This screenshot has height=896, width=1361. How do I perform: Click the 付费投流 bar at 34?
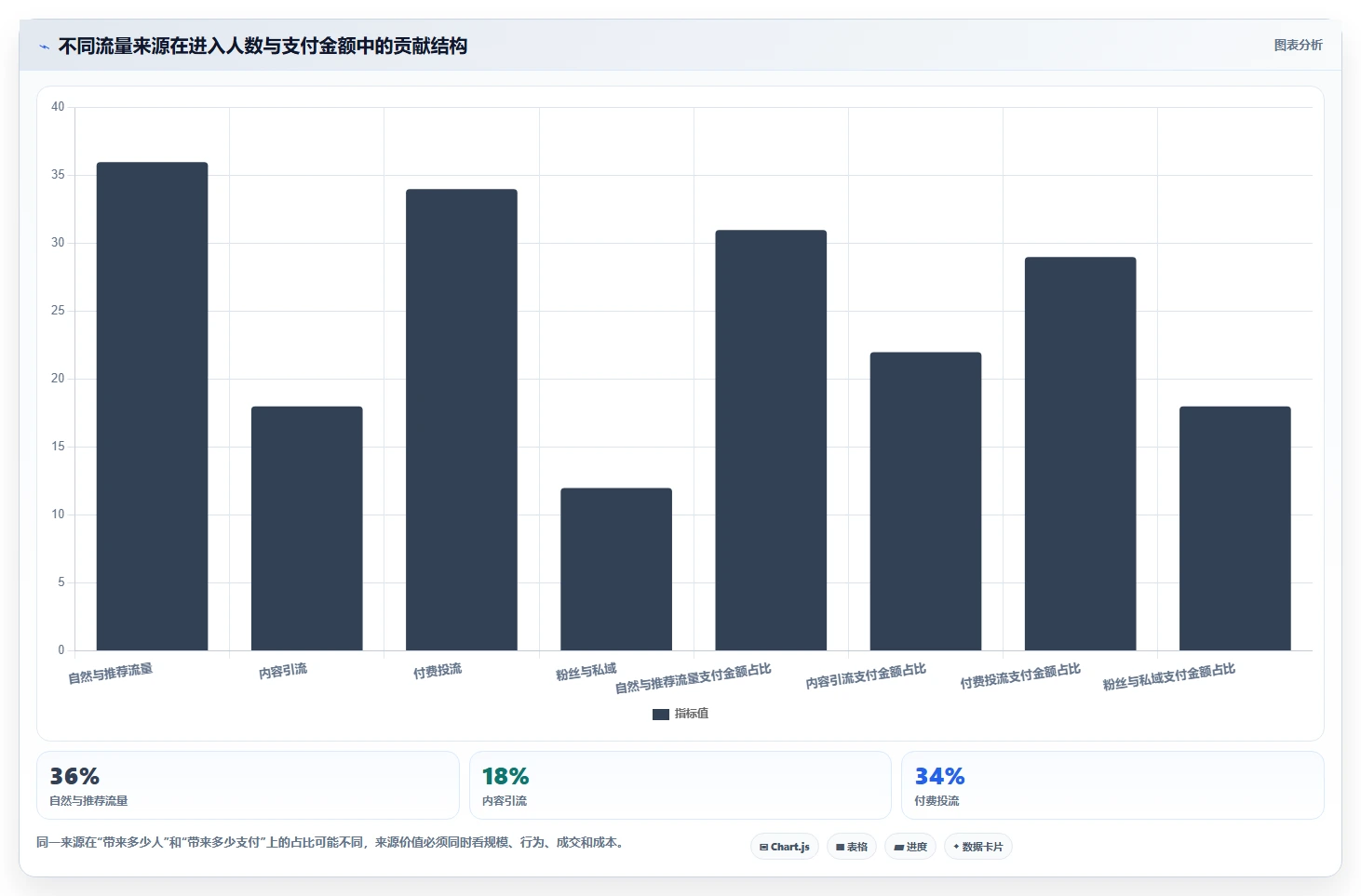coord(462,420)
